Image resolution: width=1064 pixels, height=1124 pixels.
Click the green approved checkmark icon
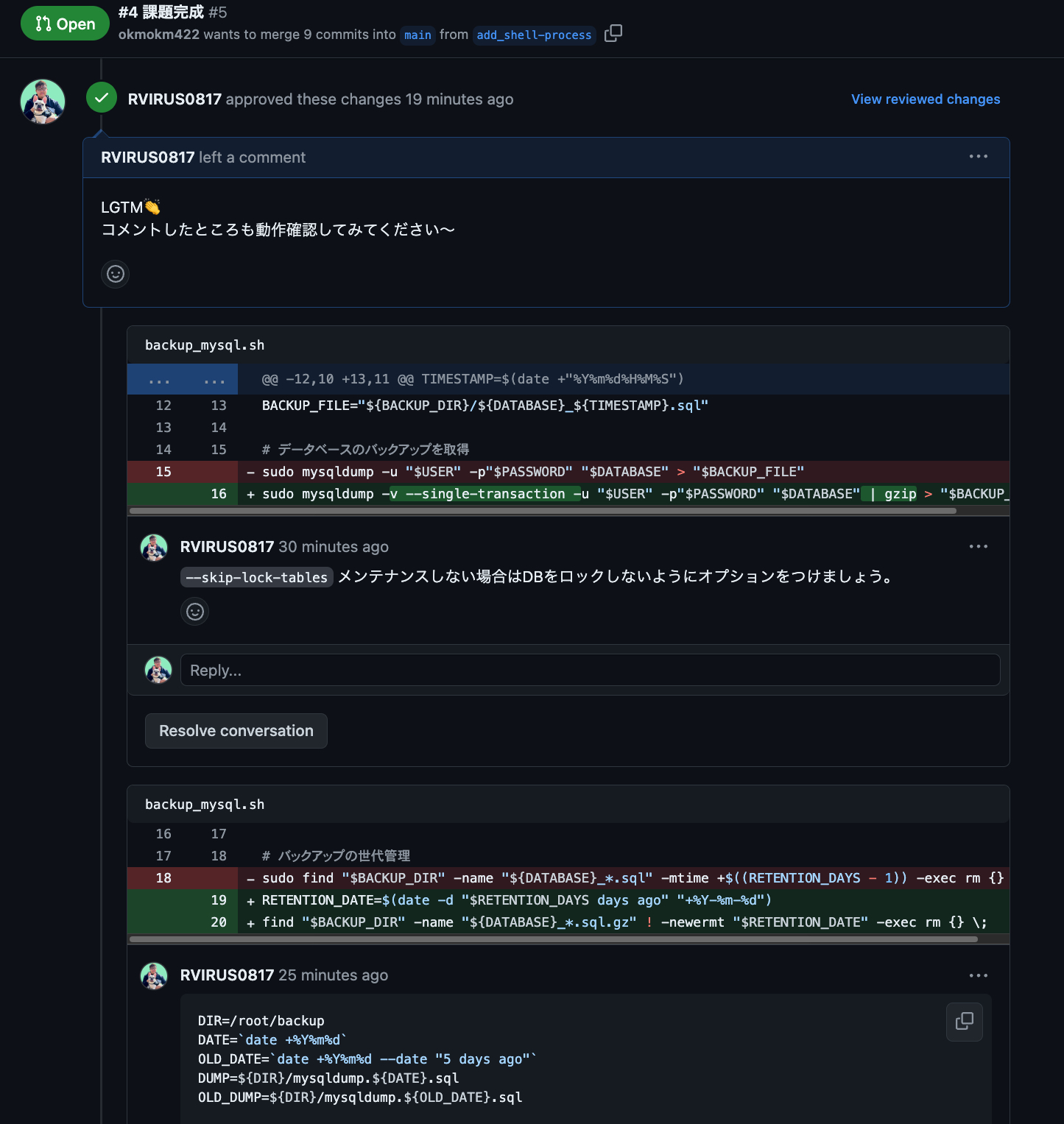pyautogui.click(x=102, y=98)
